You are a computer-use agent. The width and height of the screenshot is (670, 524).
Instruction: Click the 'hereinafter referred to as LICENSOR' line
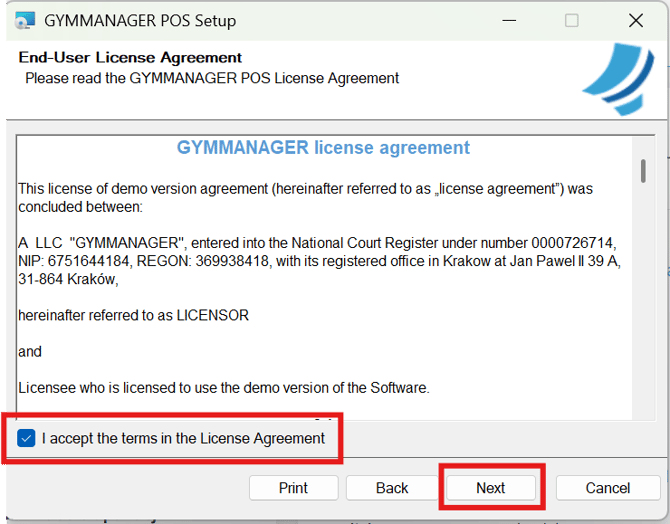[133, 315]
